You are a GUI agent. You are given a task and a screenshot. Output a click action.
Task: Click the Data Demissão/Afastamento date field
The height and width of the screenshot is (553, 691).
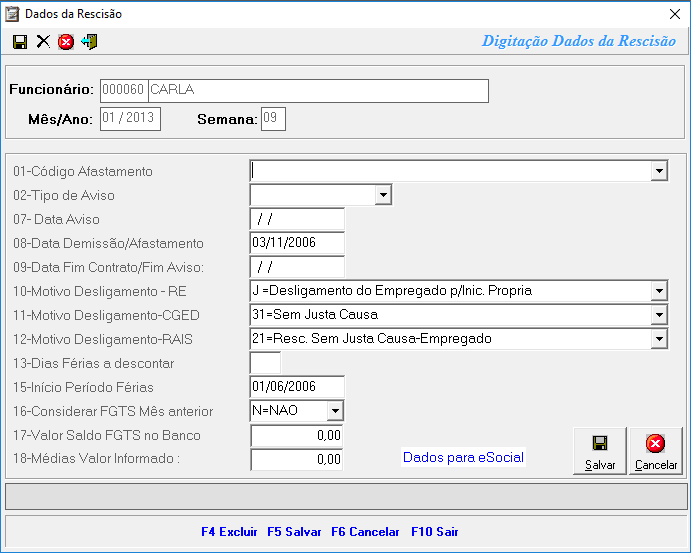point(297,243)
